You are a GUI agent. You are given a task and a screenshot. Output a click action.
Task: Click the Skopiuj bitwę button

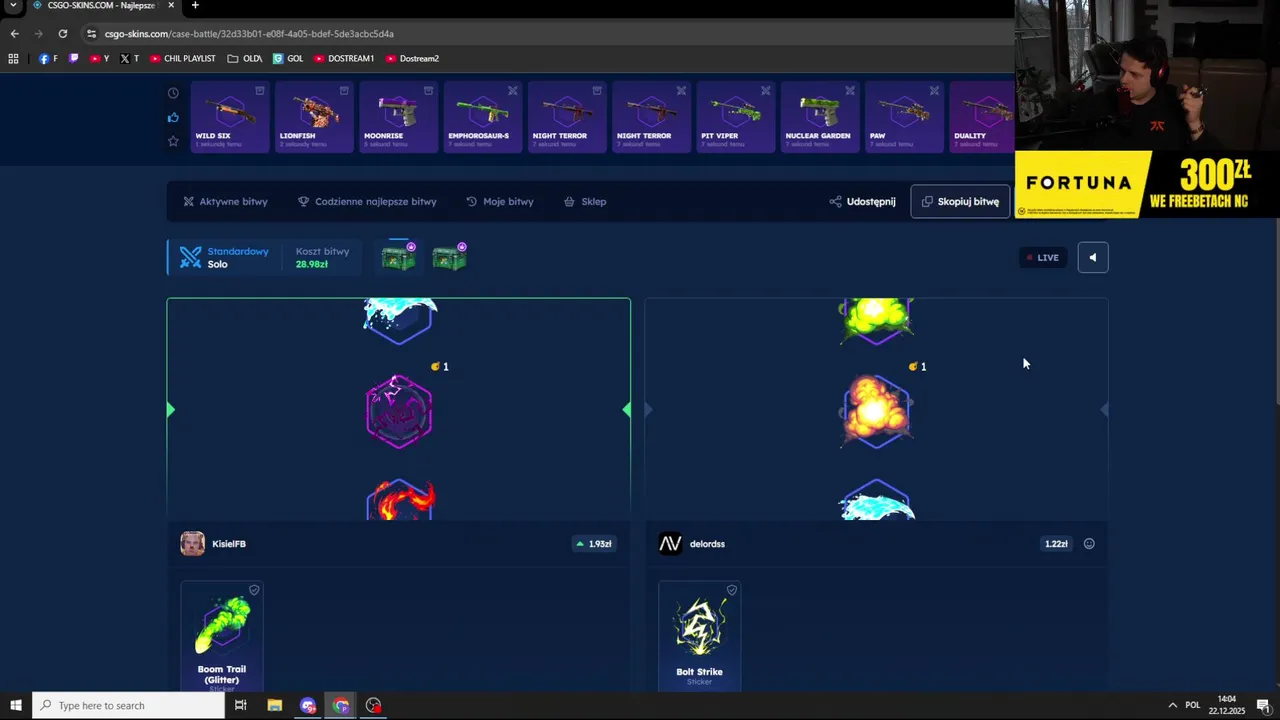(x=960, y=201)
